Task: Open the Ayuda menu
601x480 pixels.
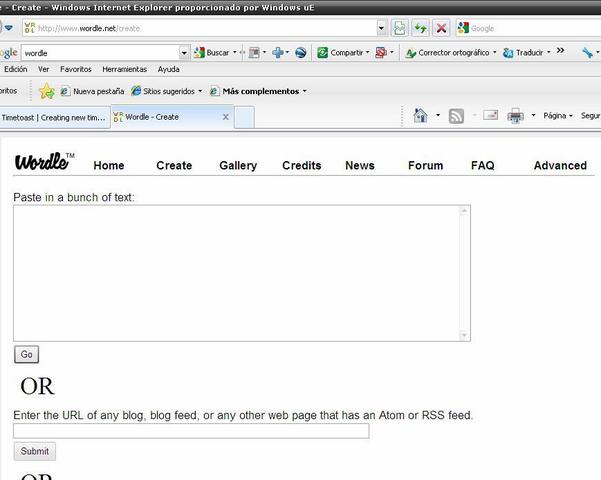Action: pos(169,69)
